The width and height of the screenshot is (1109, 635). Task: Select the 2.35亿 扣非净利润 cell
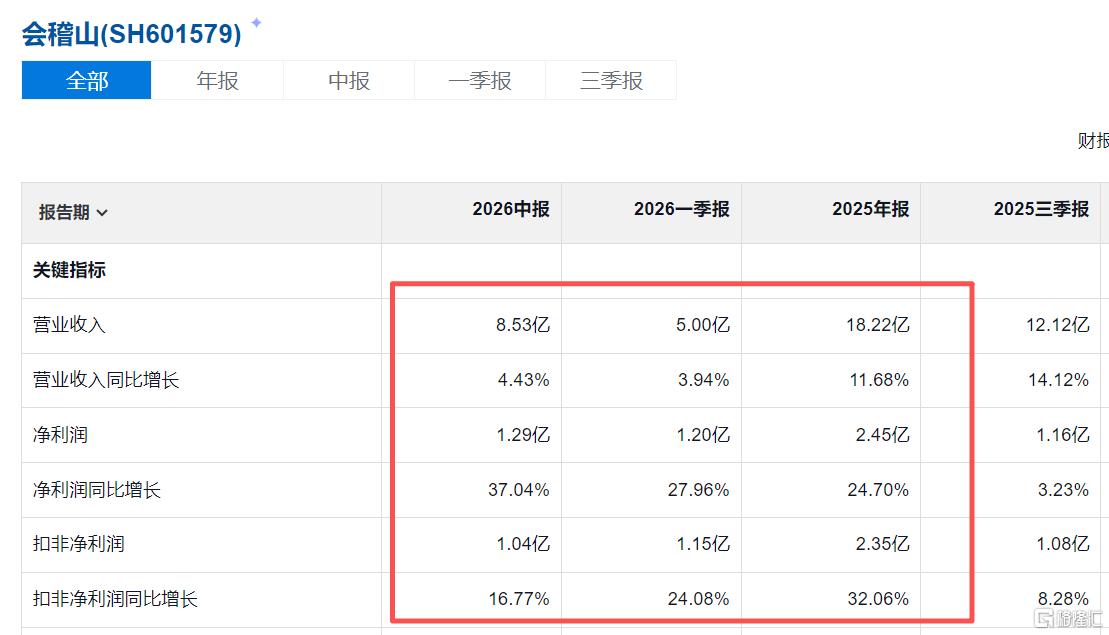[882, 544]
